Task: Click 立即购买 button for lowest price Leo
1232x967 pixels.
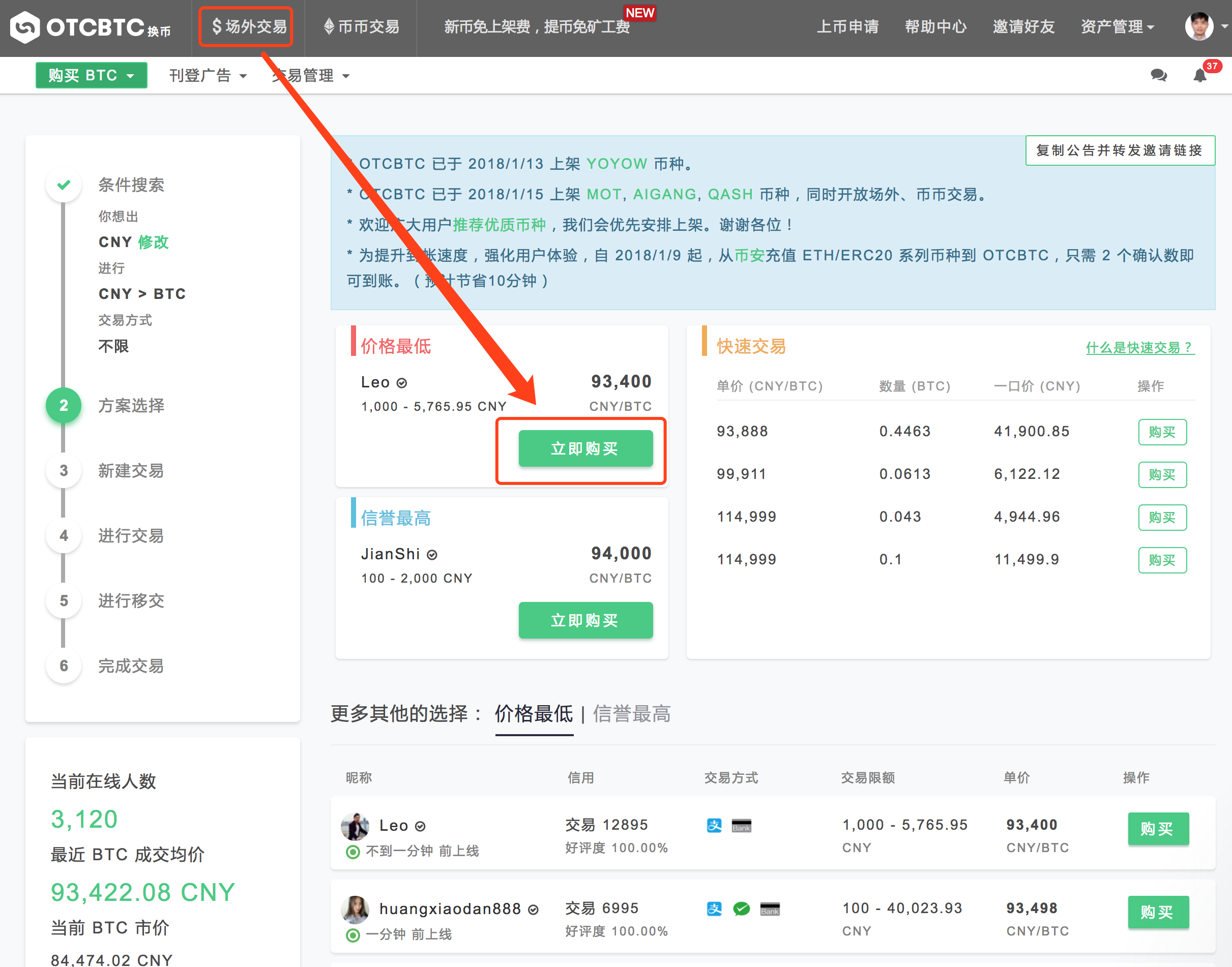Action: [x=584, y=448]
